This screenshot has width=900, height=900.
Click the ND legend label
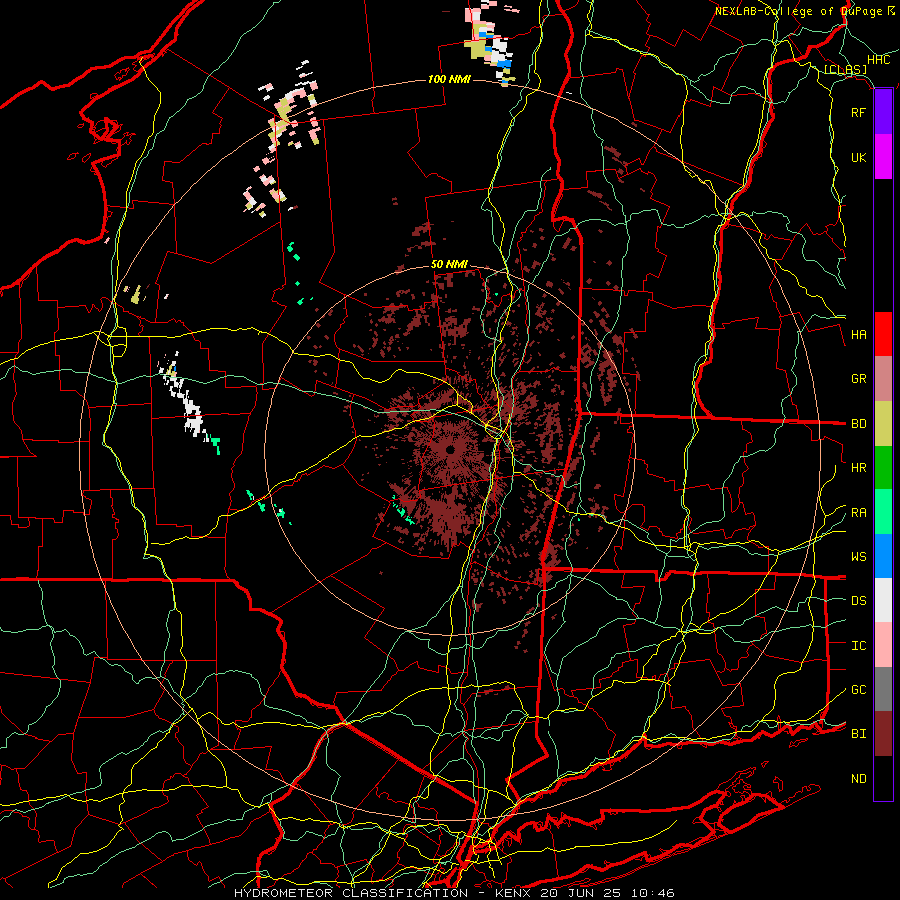tap(858, 779)
